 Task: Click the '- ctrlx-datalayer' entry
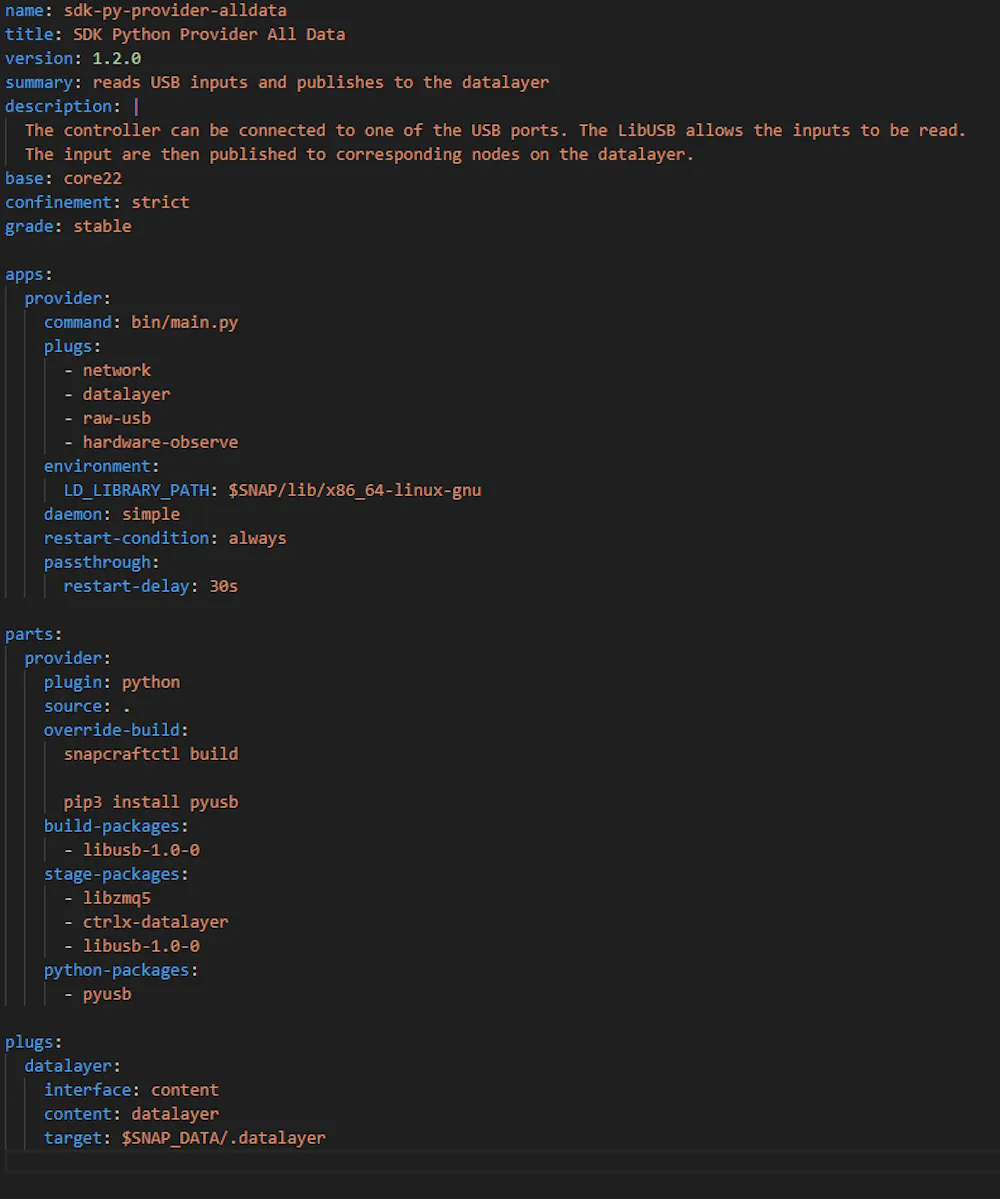(x=146, y=922)
